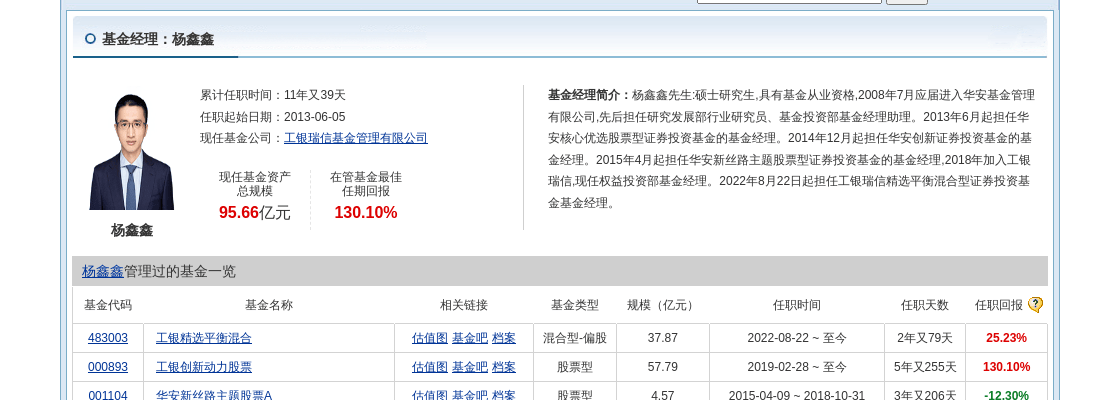Click the 任职回报 column header text
Image resolution: width=1120 pixels, height=400 pixels.
(x=999, y=305)
